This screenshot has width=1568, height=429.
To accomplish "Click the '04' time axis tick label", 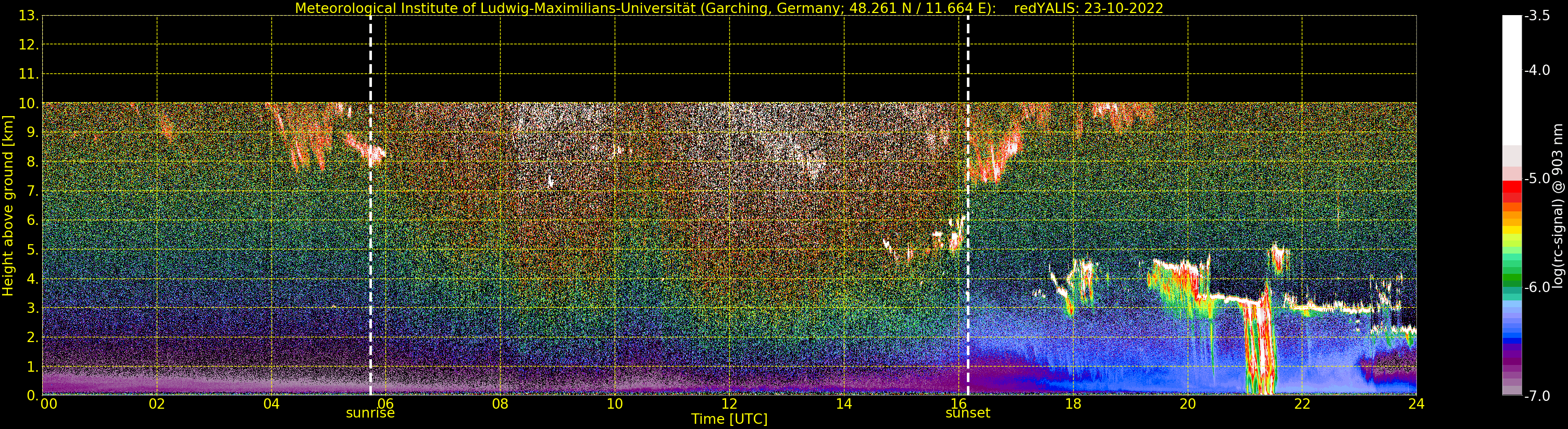I will [x=271, y=403].
